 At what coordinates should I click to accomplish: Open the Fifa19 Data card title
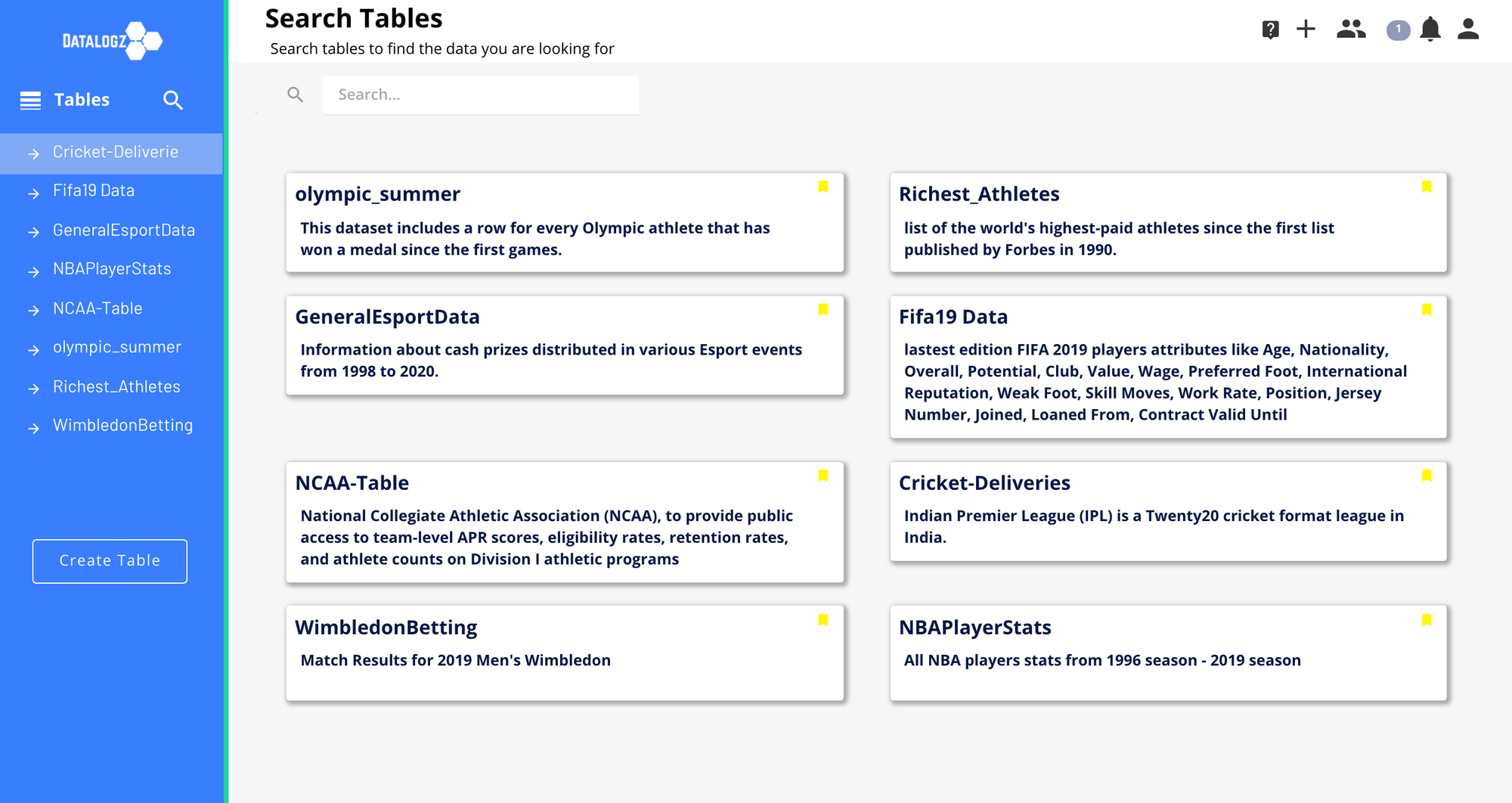[x=953, y=317]
